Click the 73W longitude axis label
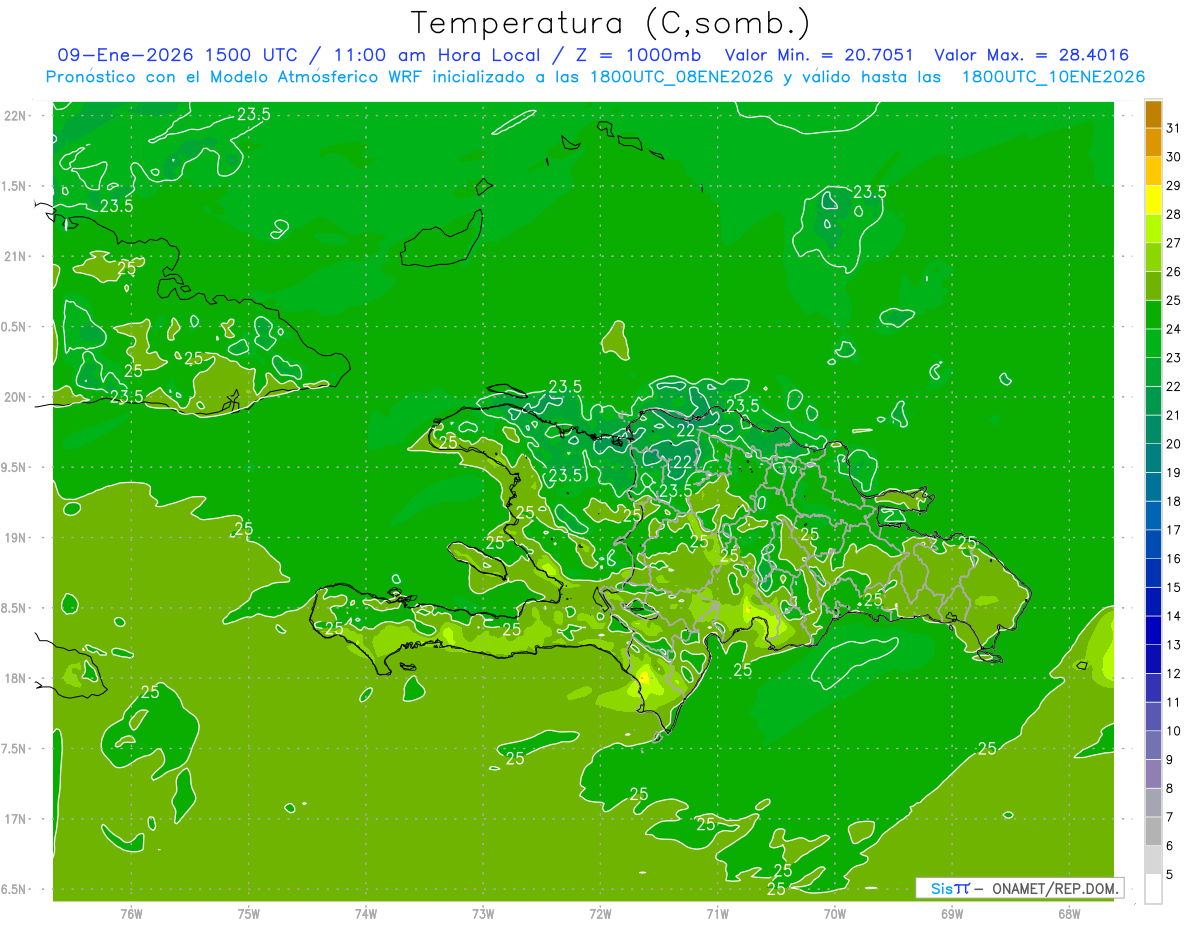This screenshot has height=927, width=1200. 483,914
